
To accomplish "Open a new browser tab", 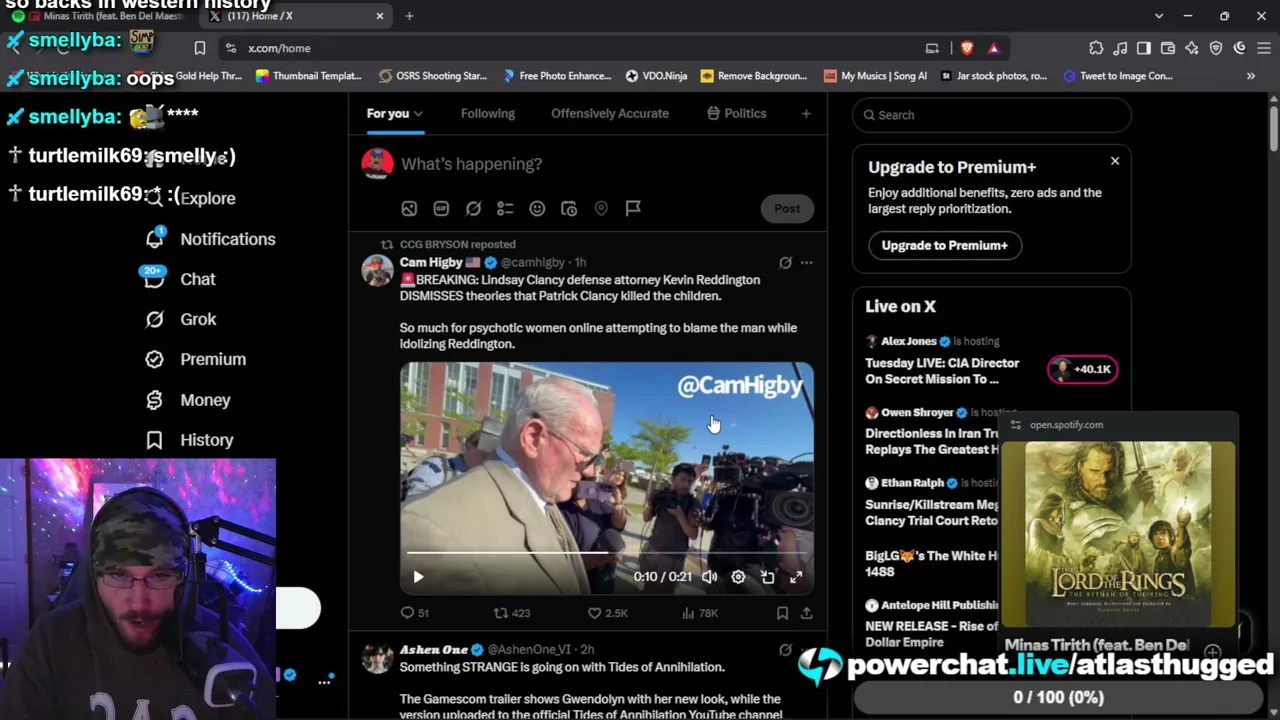I will [x=409, y=16].
